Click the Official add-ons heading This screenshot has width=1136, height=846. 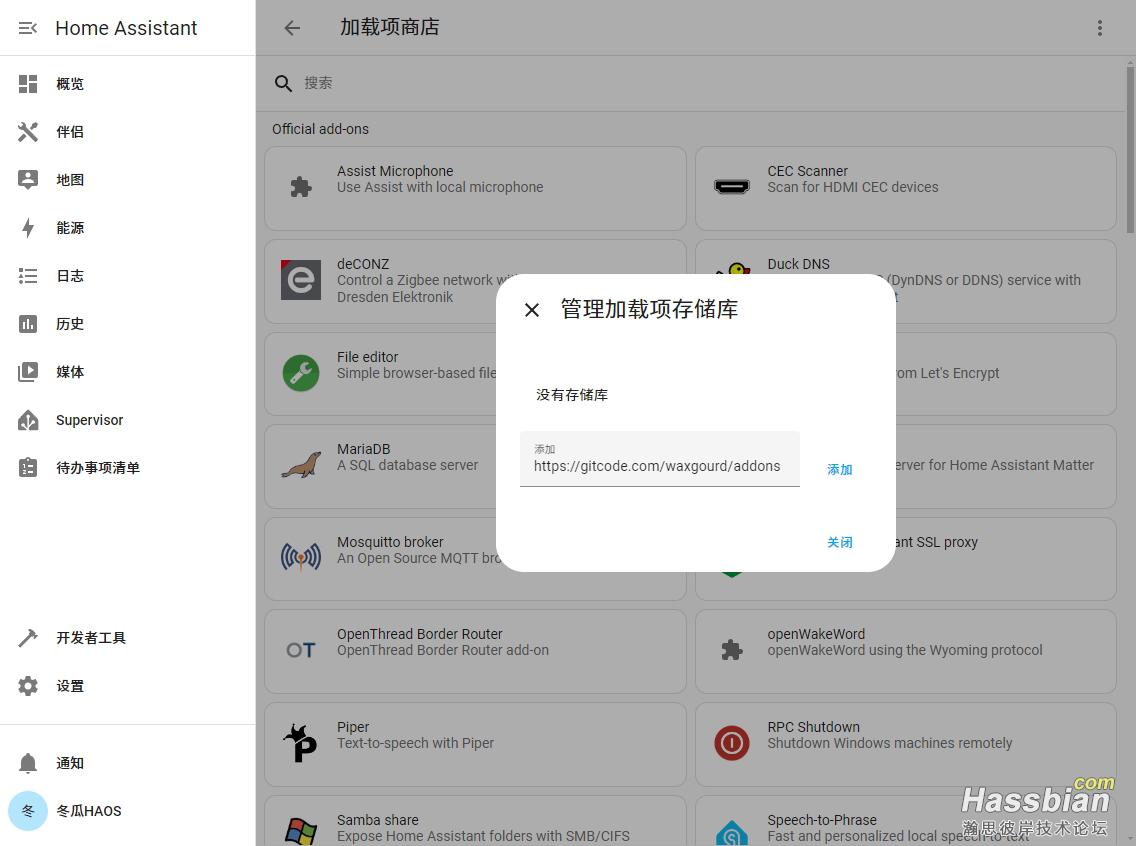[x=320, y=129]
